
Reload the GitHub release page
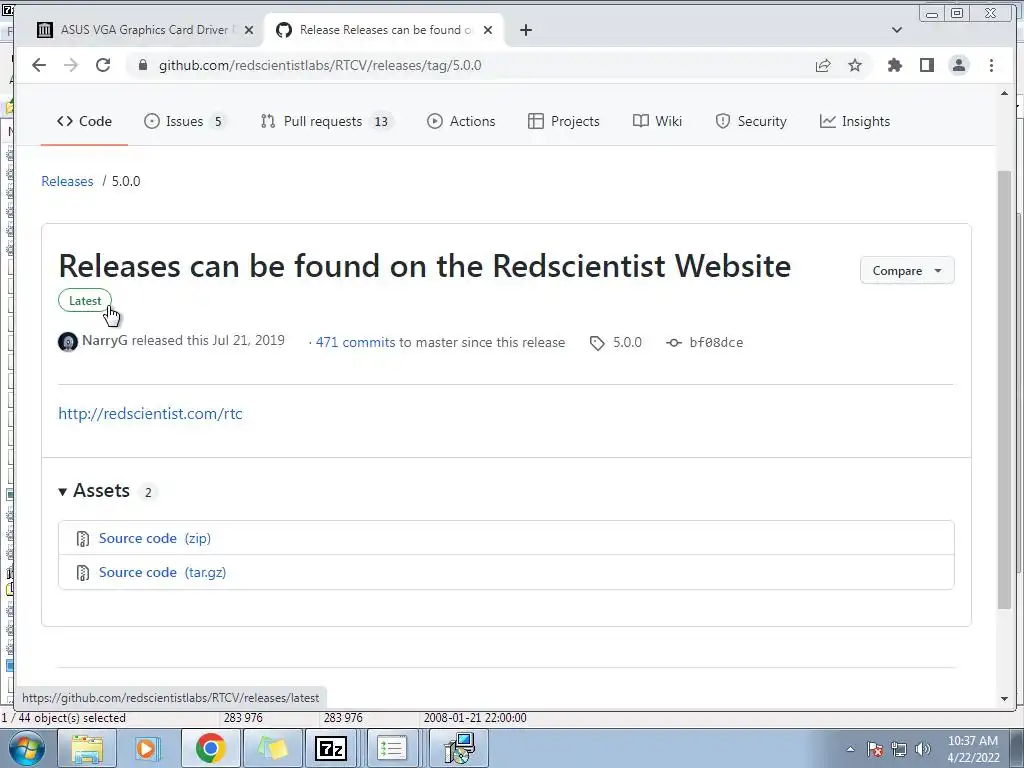103,65
